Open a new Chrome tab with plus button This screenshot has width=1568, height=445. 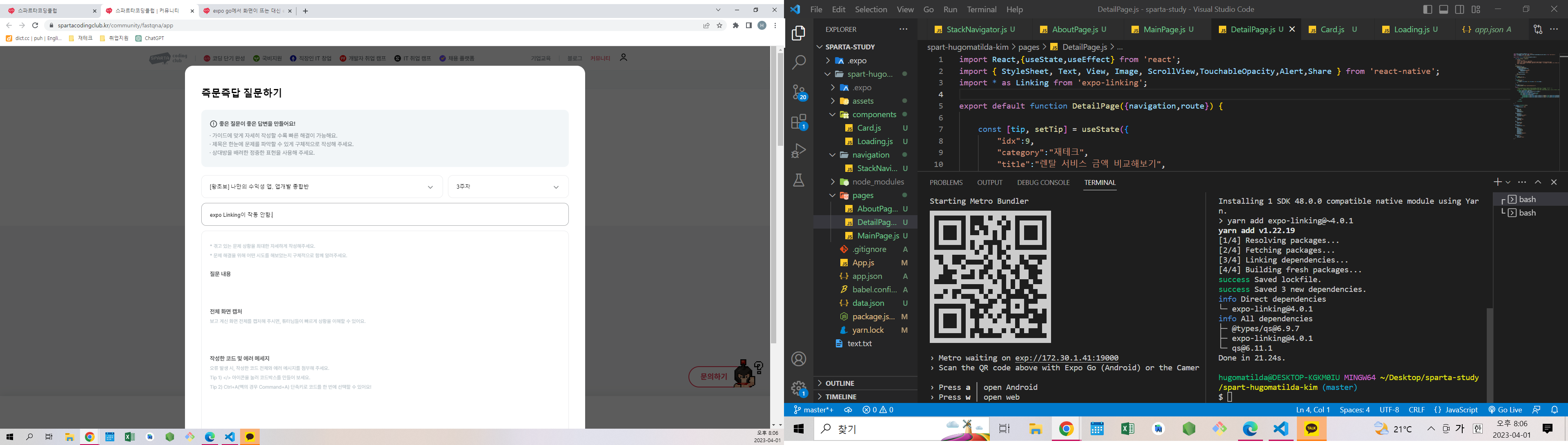(x=305, y=11)
